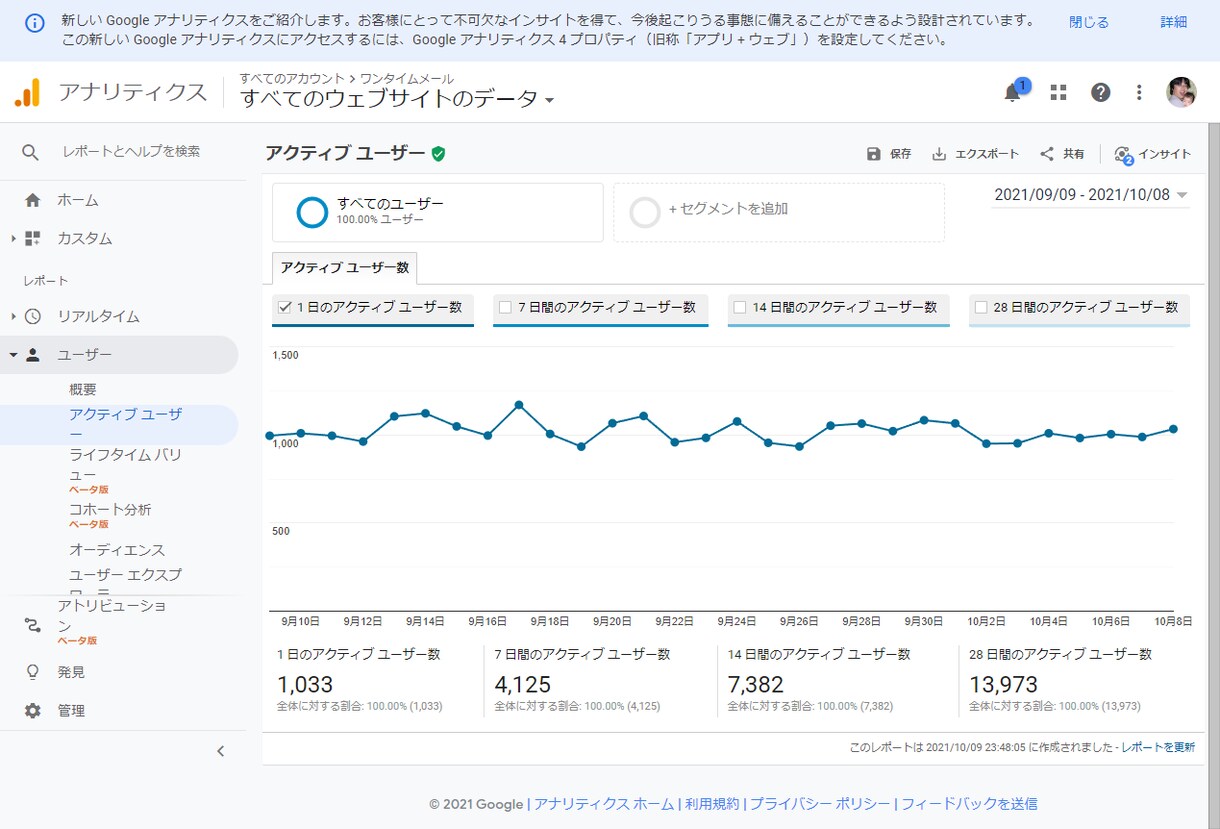Select the アクティブ ユーザー数 tab
The width and height of the screenshot is (1220, 829).
click(345, 268)
